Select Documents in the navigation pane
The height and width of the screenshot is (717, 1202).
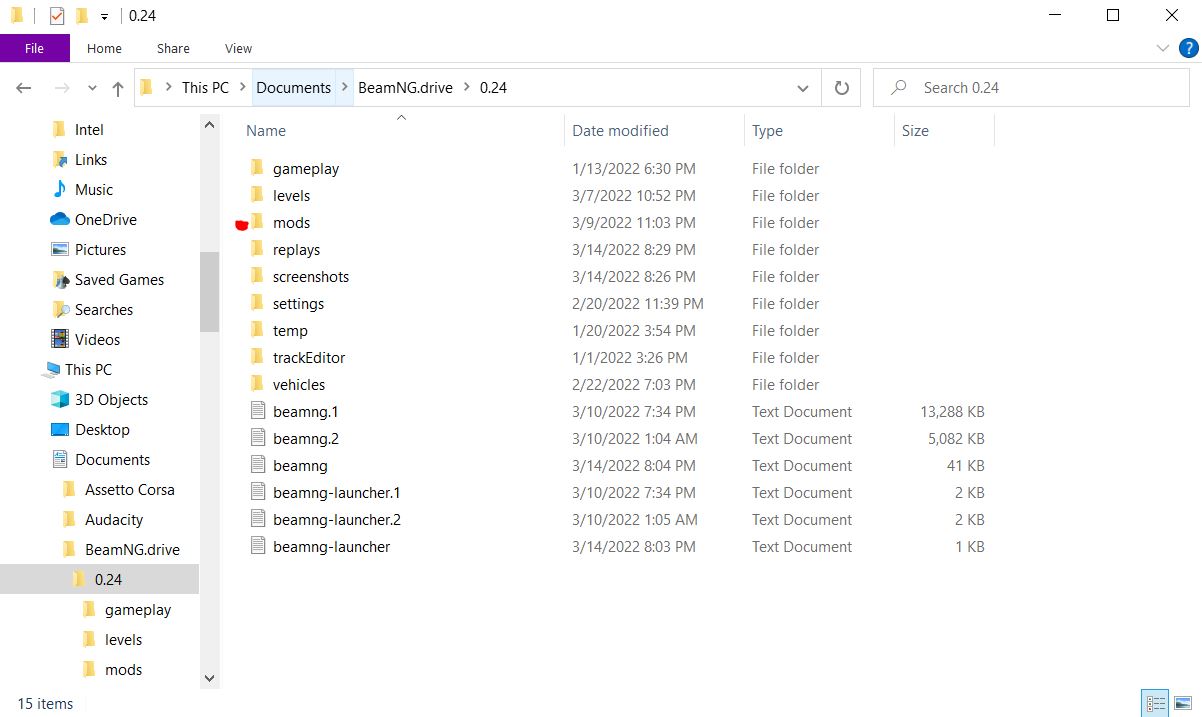pyautogui.click(x=112, y=460)
